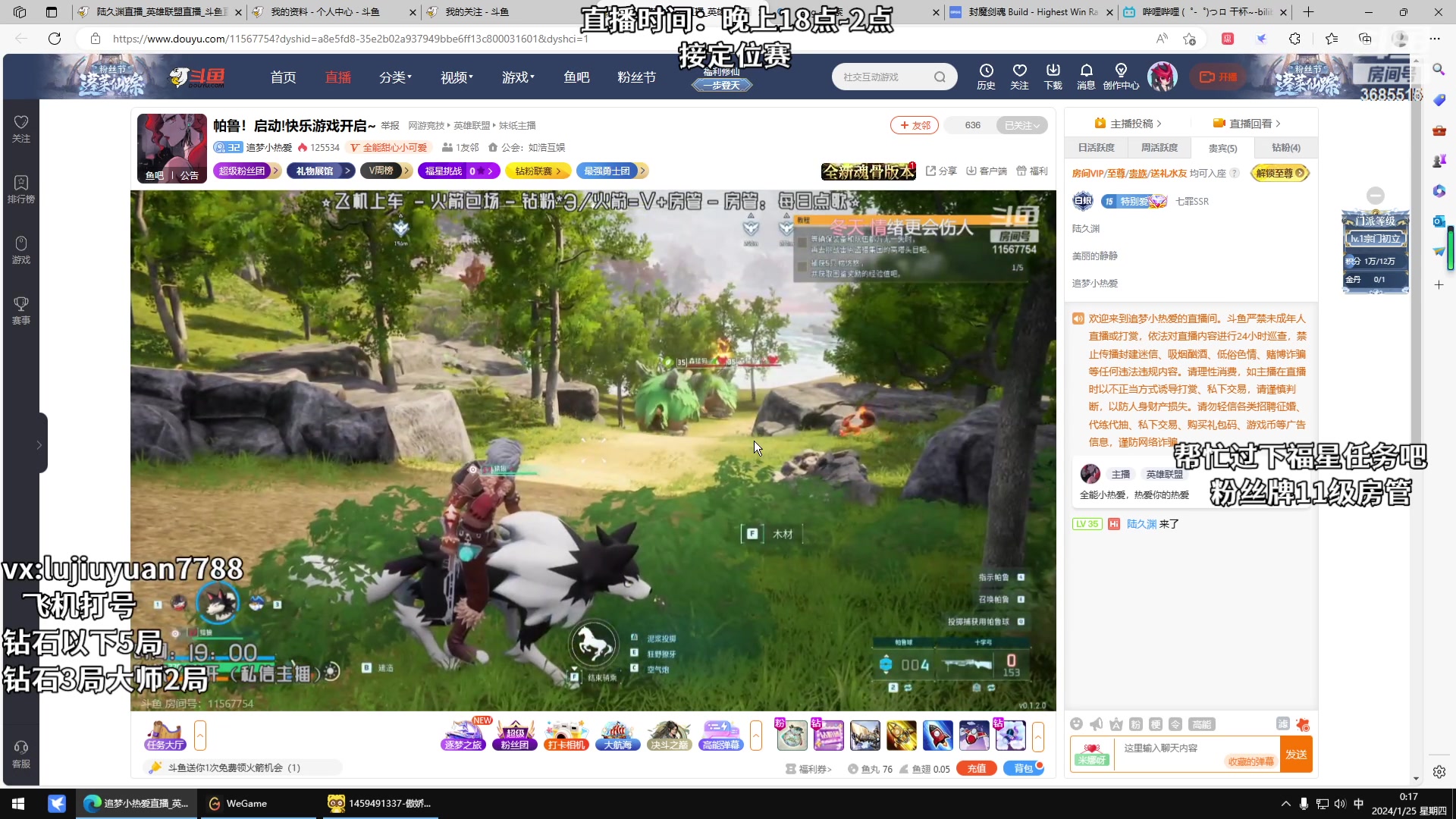Viewport: 1456px width, 819px height.
Task: Switch to 周活跃度 tab
Action: (1159, 148)
